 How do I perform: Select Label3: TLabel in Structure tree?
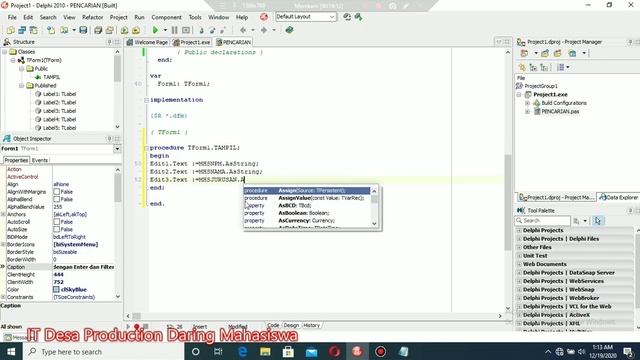[59, 111]
